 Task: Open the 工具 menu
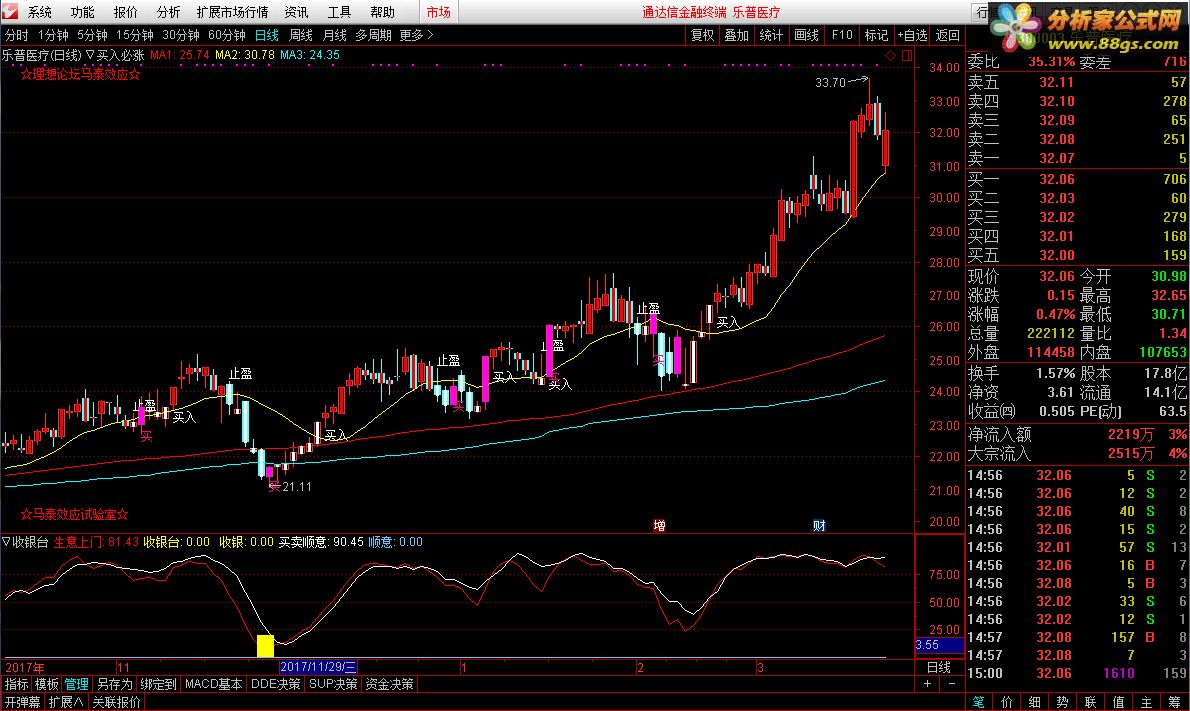(x=339, y=12)
